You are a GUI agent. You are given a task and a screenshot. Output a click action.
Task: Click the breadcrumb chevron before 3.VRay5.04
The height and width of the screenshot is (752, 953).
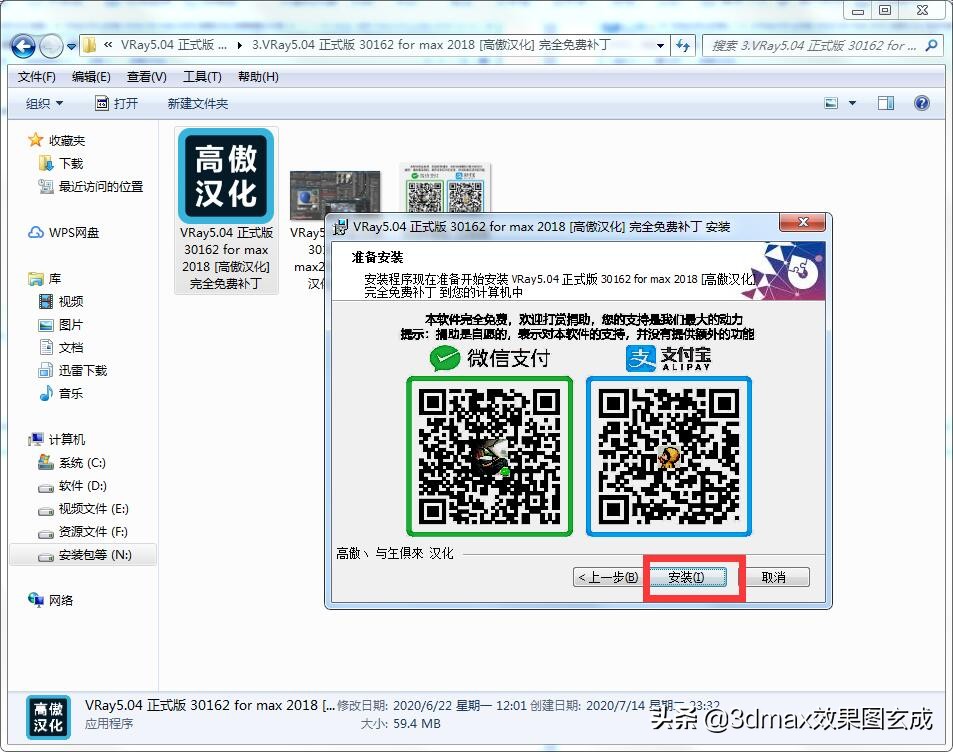pos(240,46)
